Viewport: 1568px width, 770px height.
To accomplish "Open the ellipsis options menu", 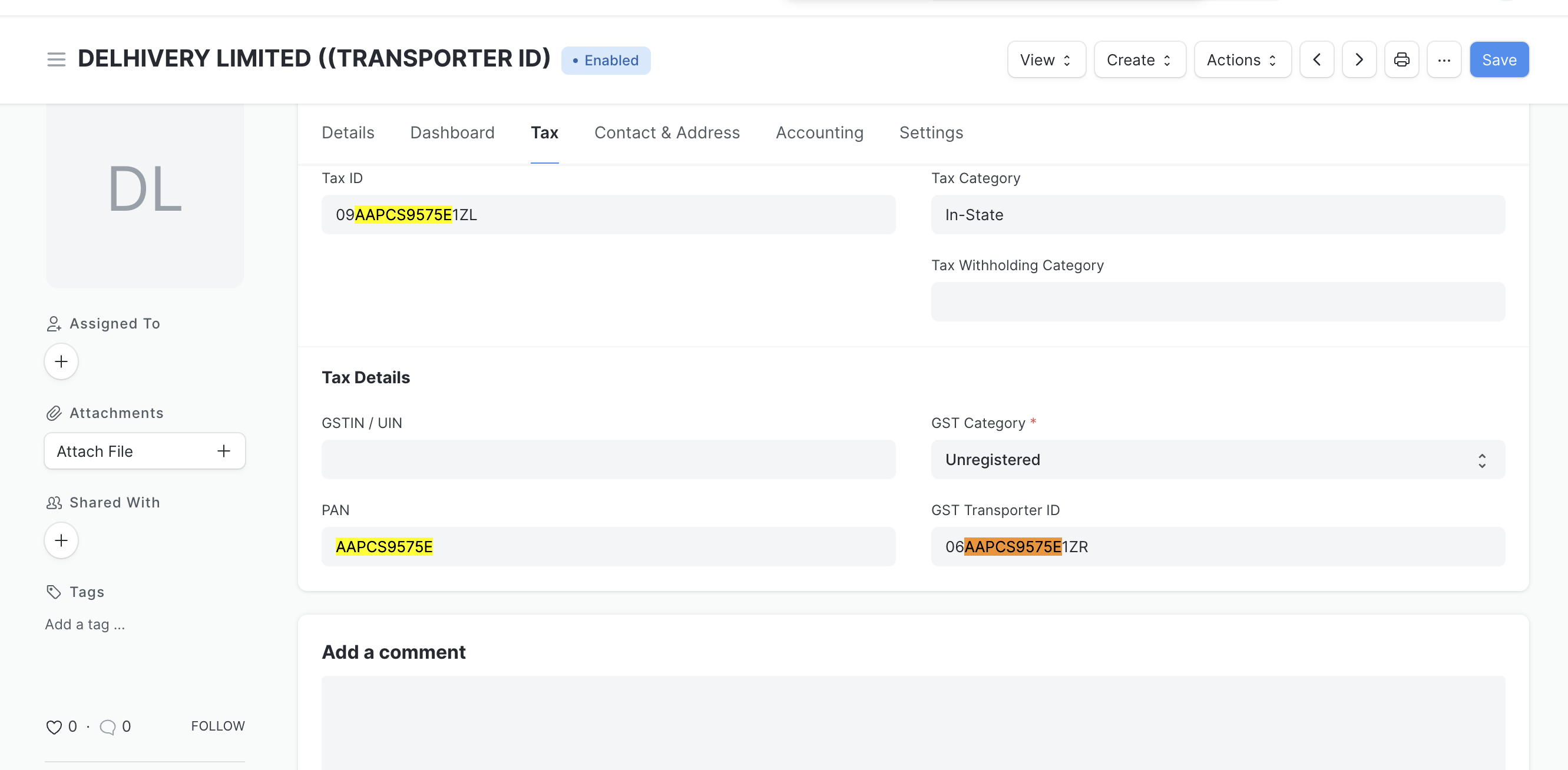I will [x=1444, y=59].
